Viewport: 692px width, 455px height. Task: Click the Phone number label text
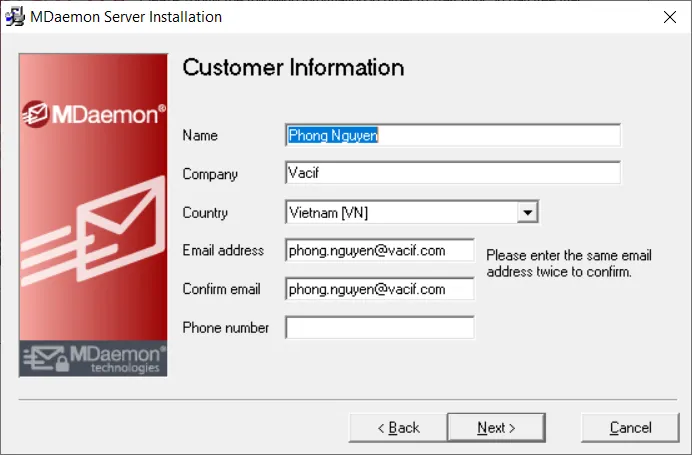(226, 327)
